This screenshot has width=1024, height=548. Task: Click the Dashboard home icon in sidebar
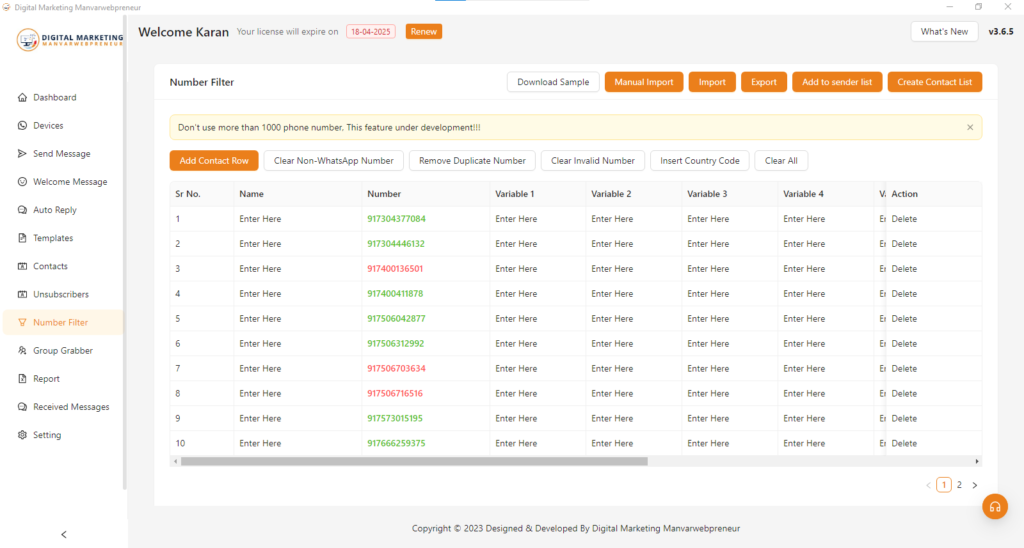click(x=23, y=98)
